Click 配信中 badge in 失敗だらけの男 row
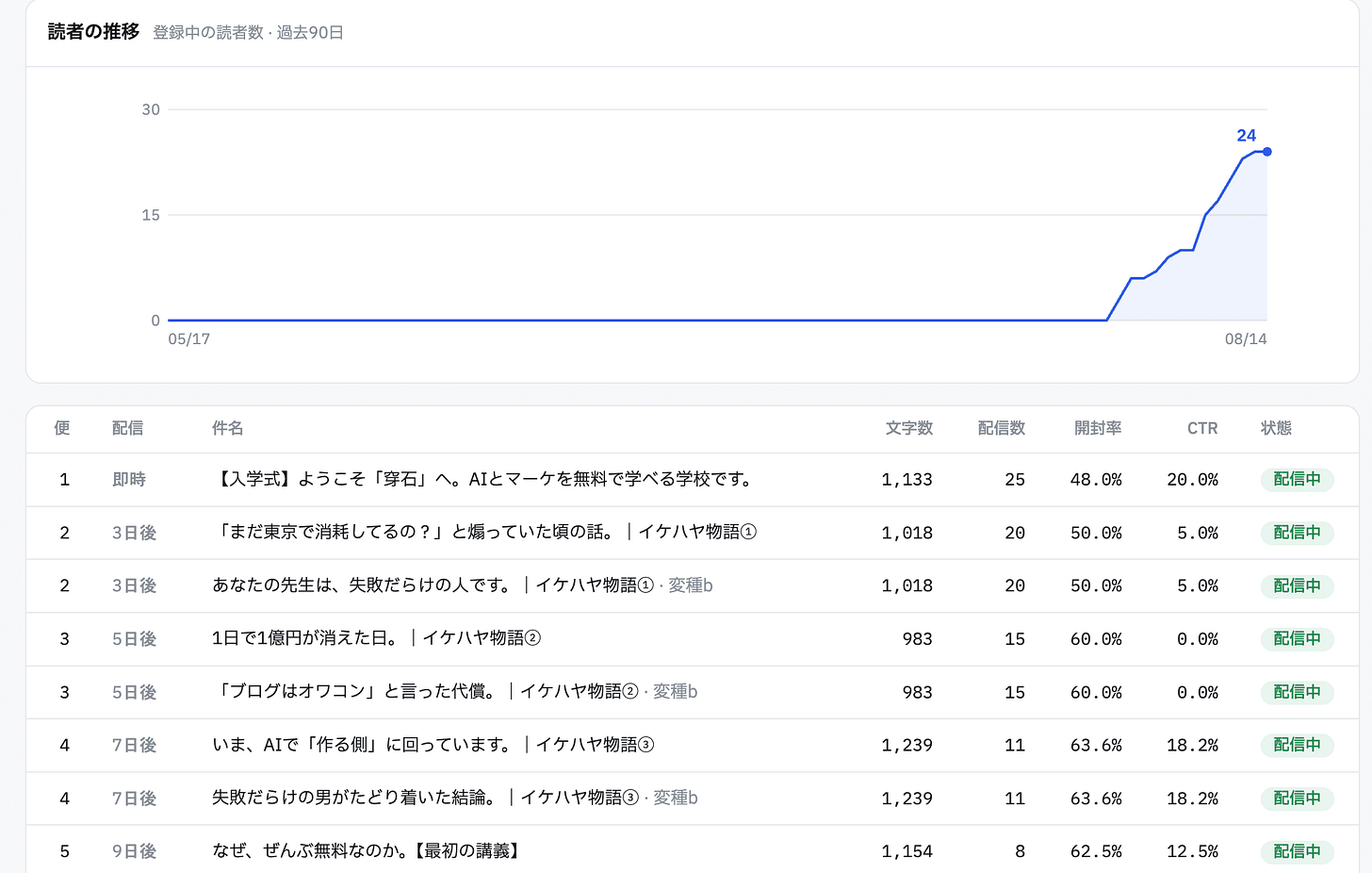Viewport: 1372px width, 873px height. (x=1297, y=798)
